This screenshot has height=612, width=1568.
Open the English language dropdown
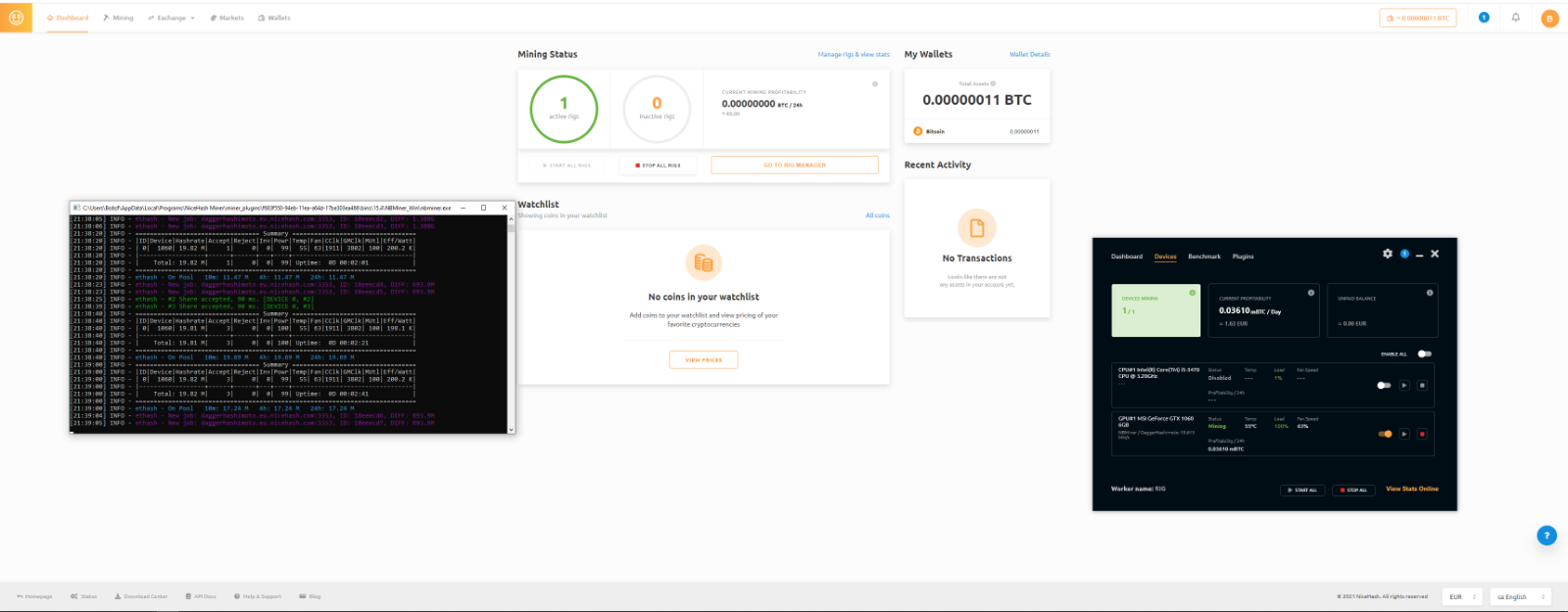(1521, 596)
